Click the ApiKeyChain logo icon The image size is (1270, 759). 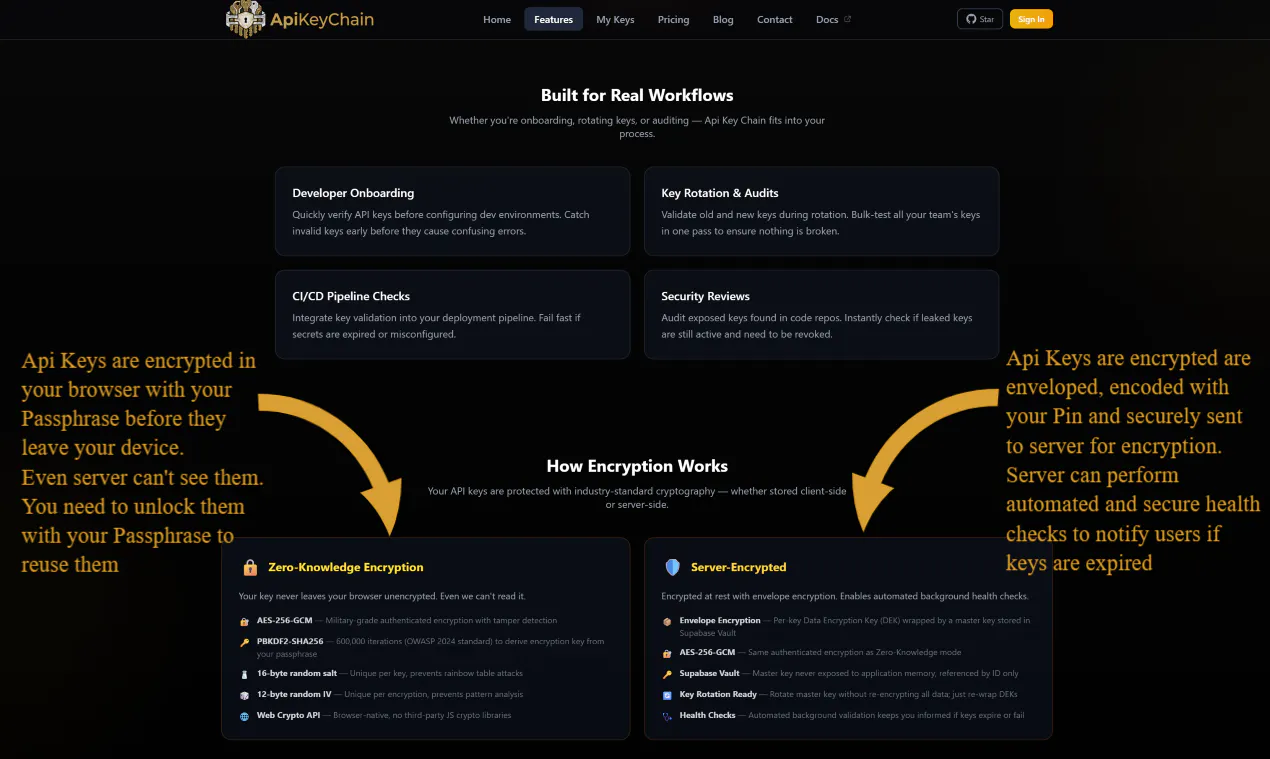click(x=245, y=19)
